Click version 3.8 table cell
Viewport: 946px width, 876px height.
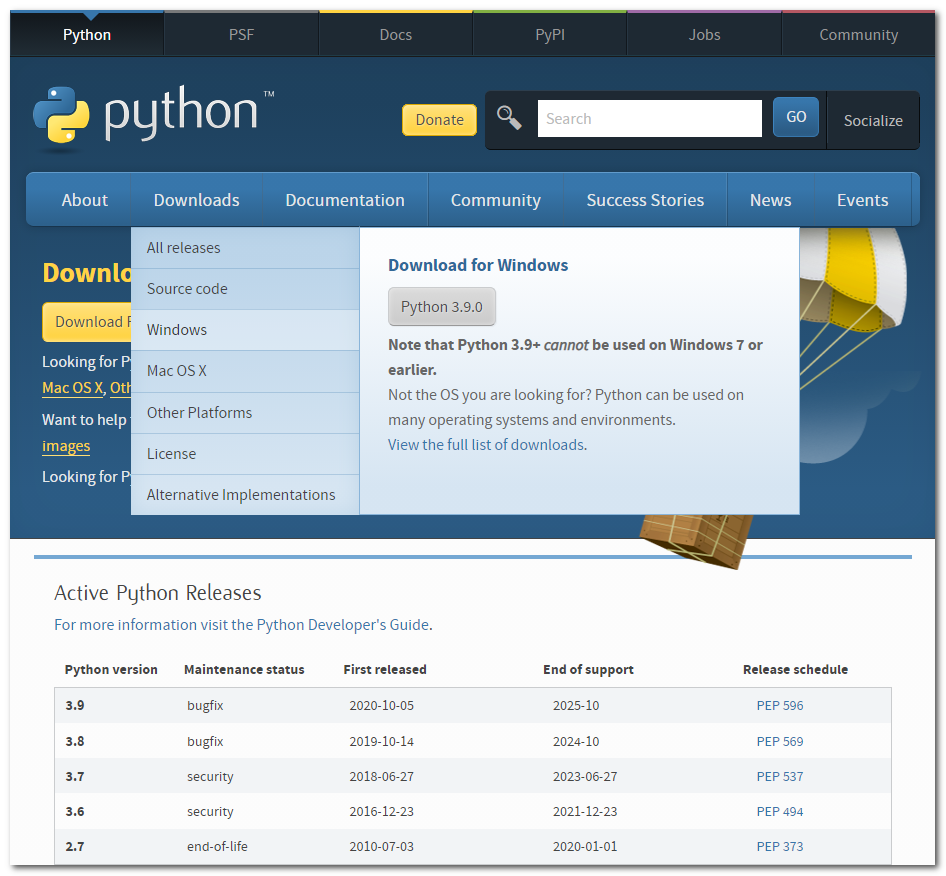point(75,741)
